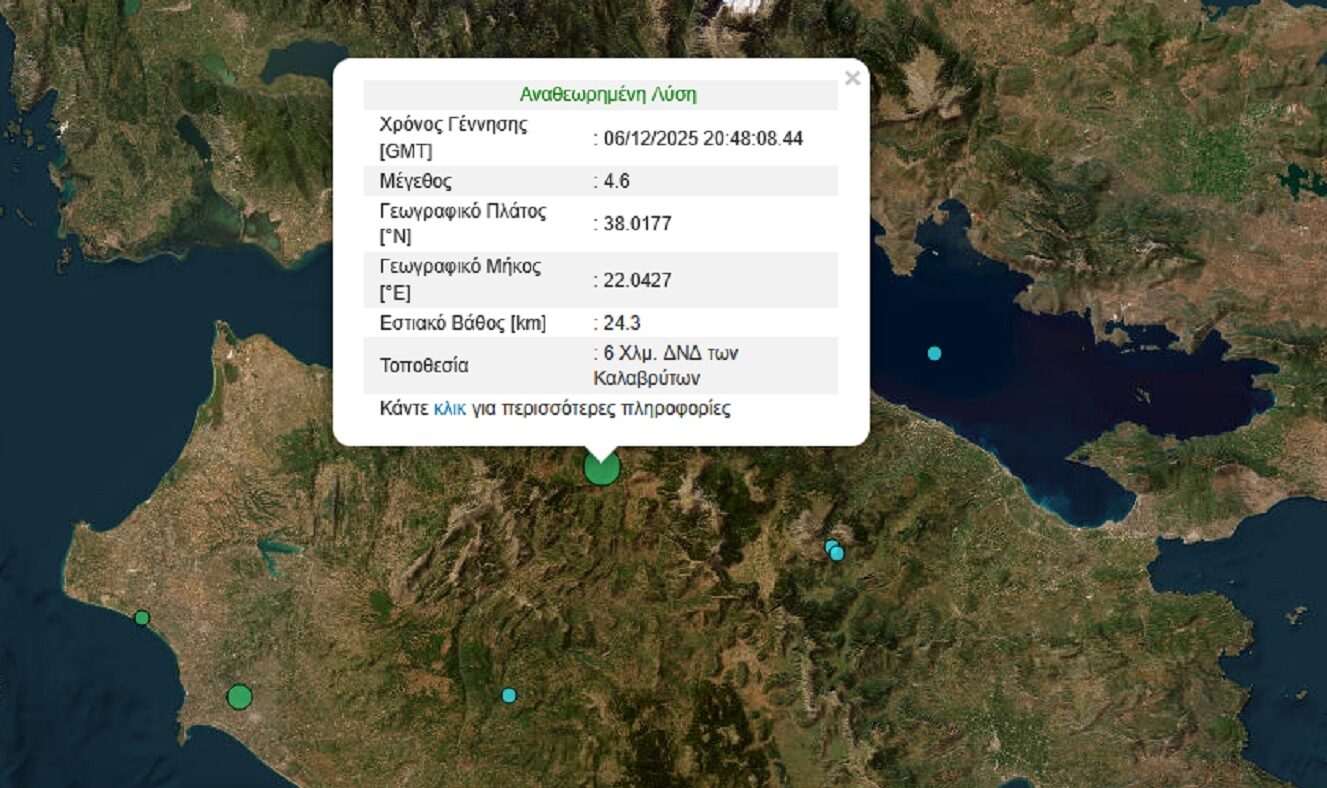Image resolution: width=1327 pixels, height=788 pixels.
Task: Select the focal depth value 24.3
Action: point(621,323)
